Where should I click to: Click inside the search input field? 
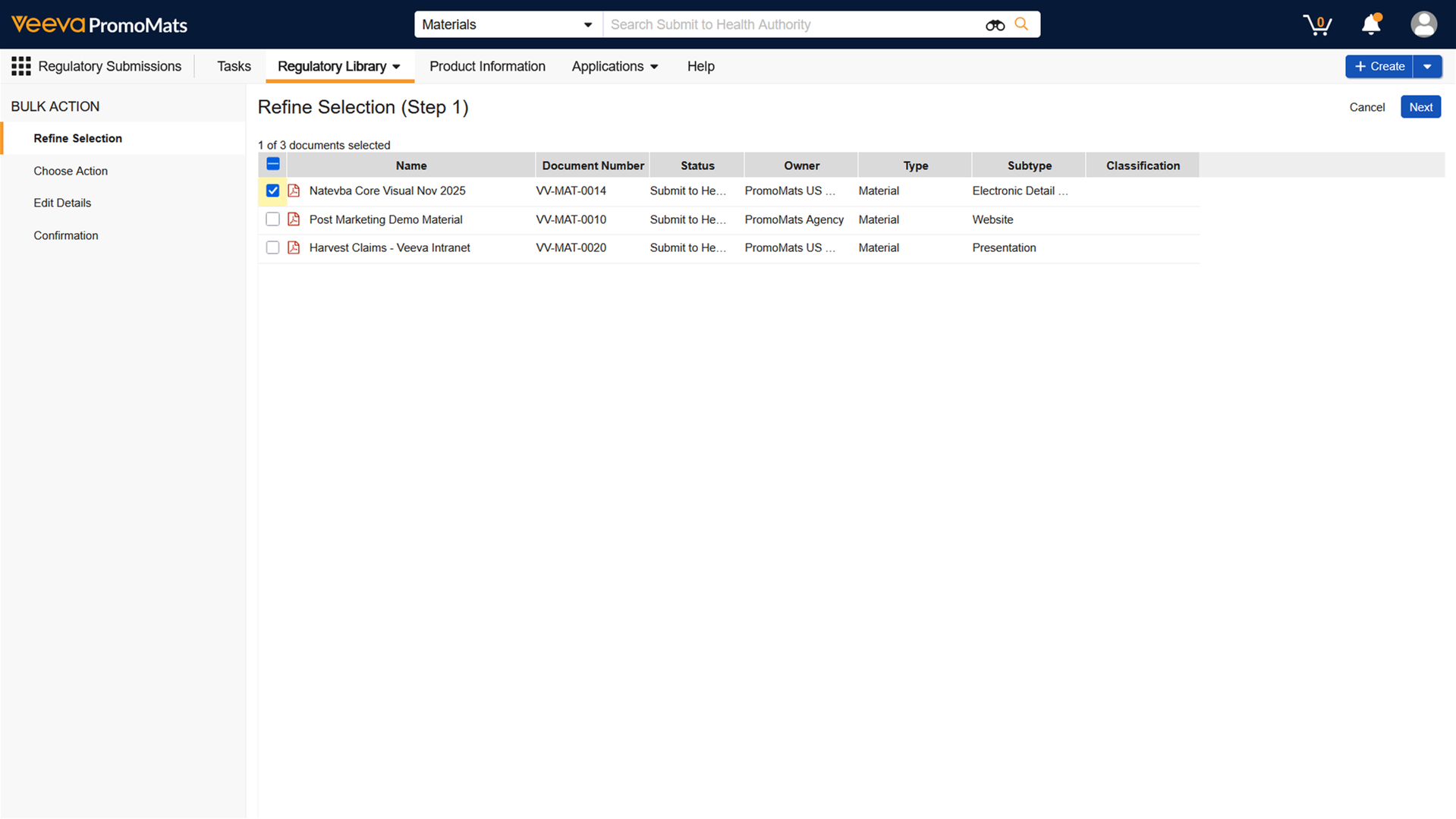click(789, 24)
